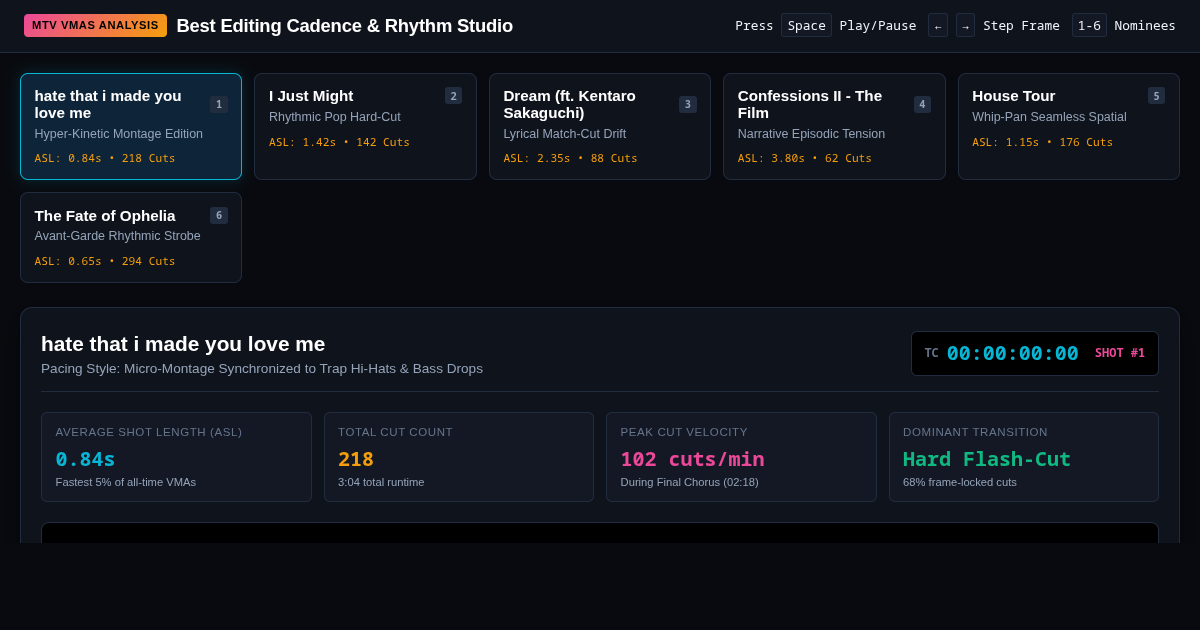Click 'Avant-Garde Rhythmic Strobe' subtitle
1200x630 pixels.
pos(118,236)
